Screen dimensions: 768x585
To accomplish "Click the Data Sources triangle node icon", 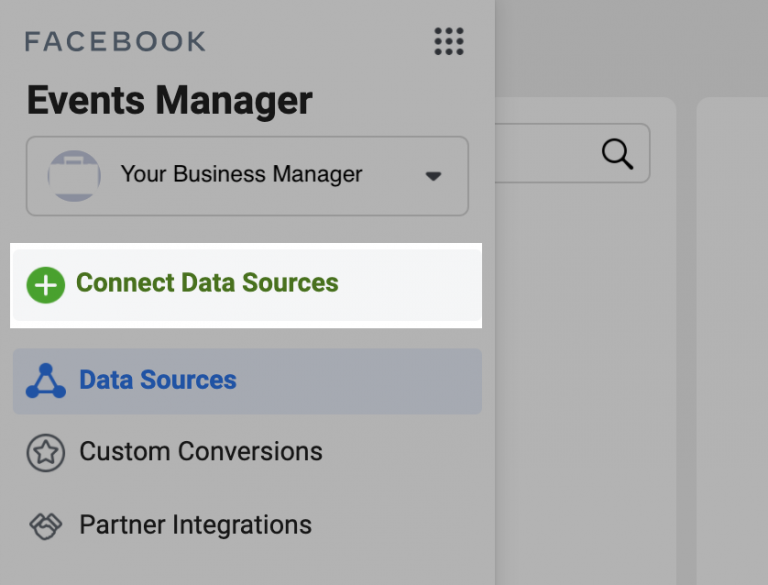I will tap(46, 381).
